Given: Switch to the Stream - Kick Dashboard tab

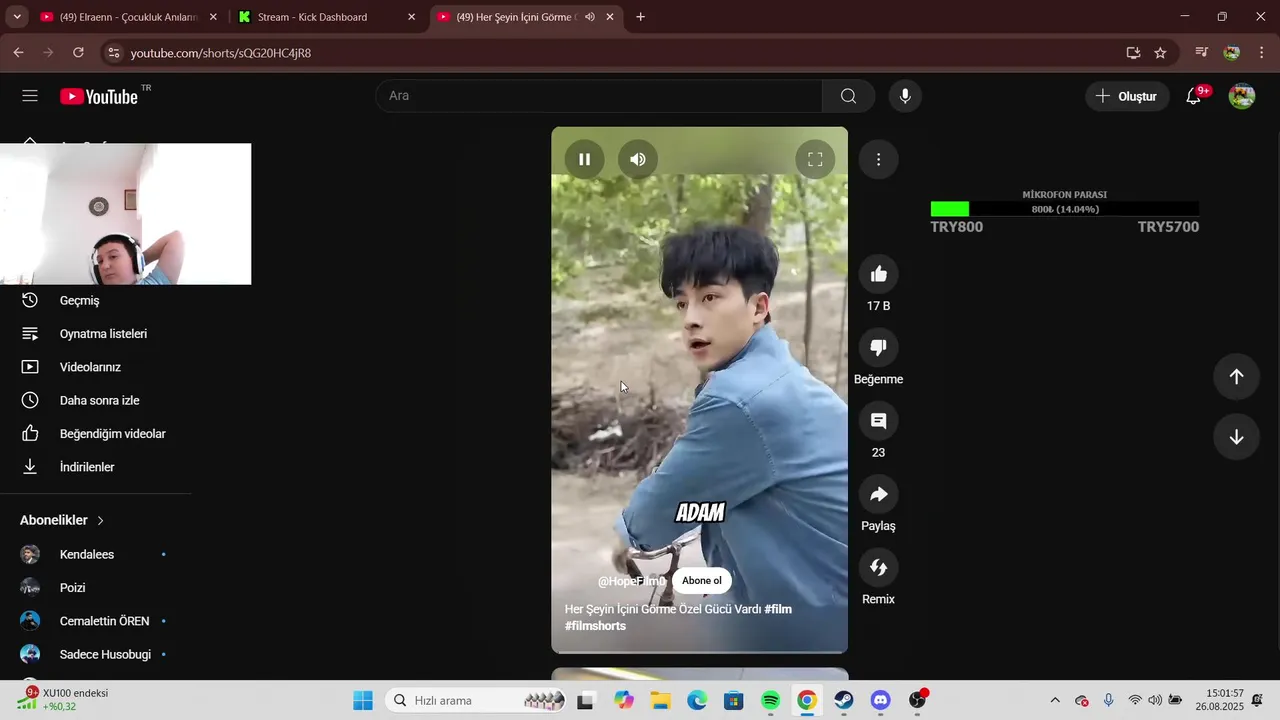Looking at the screenshot, I should pos(328,17).
